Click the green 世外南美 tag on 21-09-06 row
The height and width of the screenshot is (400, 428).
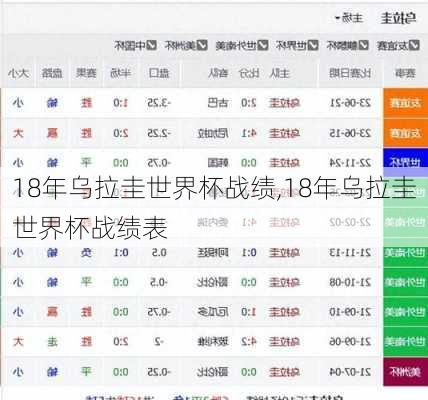tap(405, 342)
